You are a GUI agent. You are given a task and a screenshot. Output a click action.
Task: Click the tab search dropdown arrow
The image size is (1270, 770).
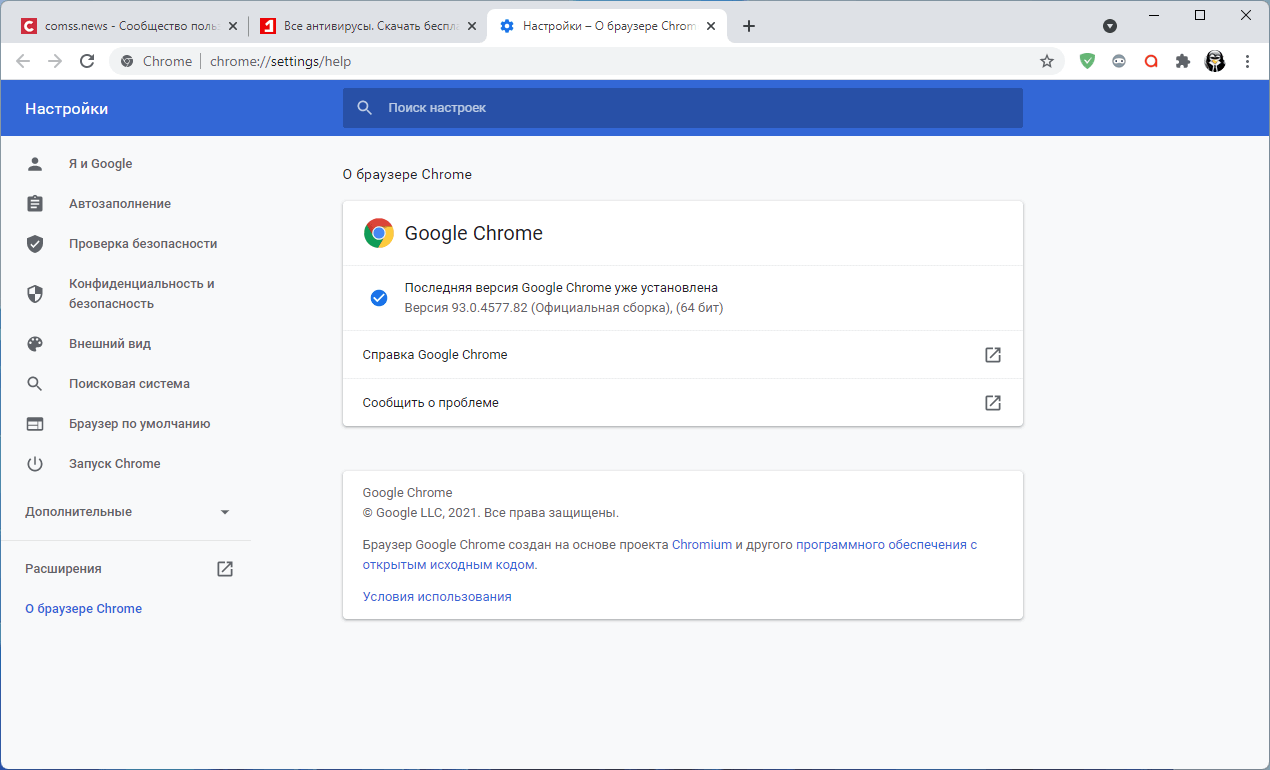pos(1110,26)
